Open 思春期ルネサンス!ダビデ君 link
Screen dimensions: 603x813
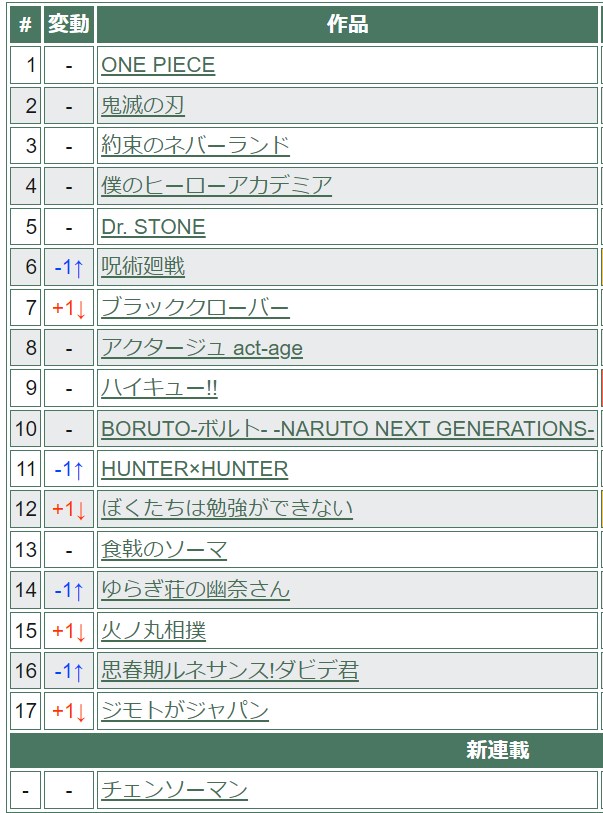[229, 671]
